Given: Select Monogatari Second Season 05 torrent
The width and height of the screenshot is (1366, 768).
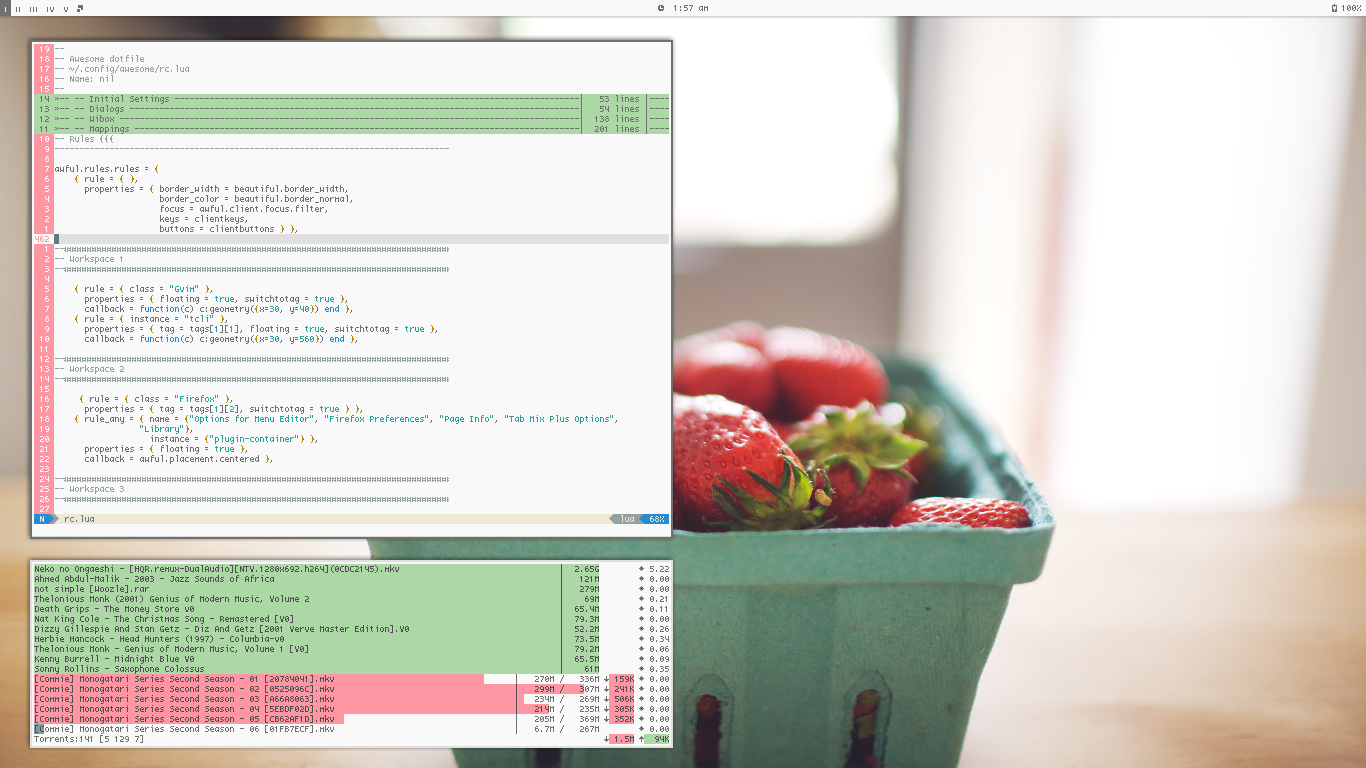Looking at the screenshot, I should (352, 719).
